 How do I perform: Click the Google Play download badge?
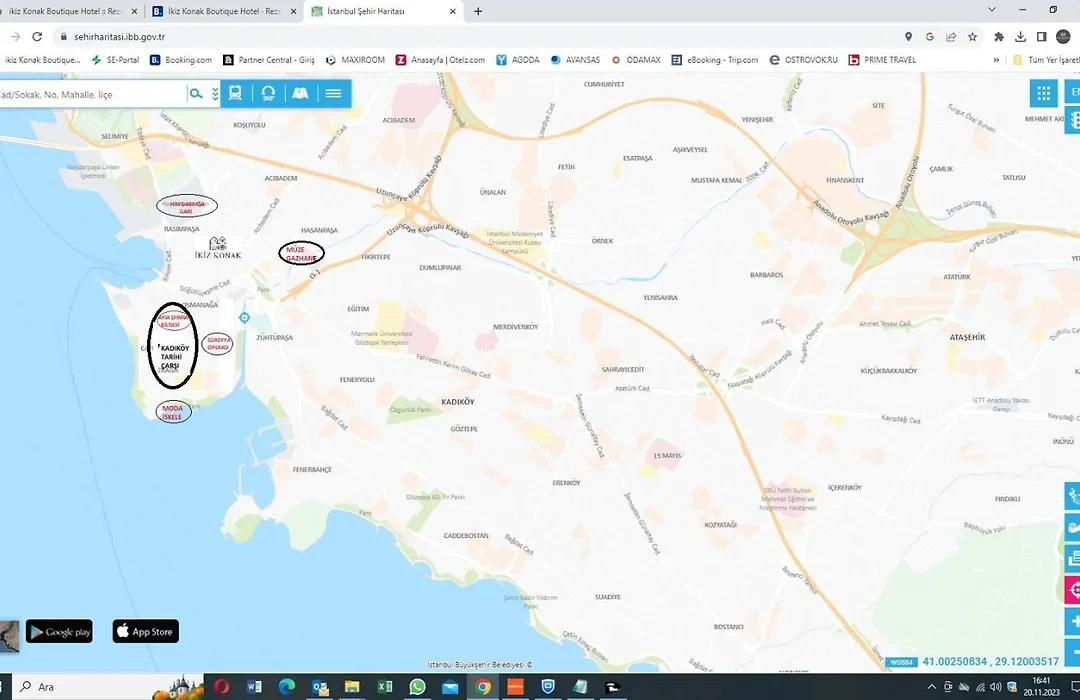[x=60, y=632]
